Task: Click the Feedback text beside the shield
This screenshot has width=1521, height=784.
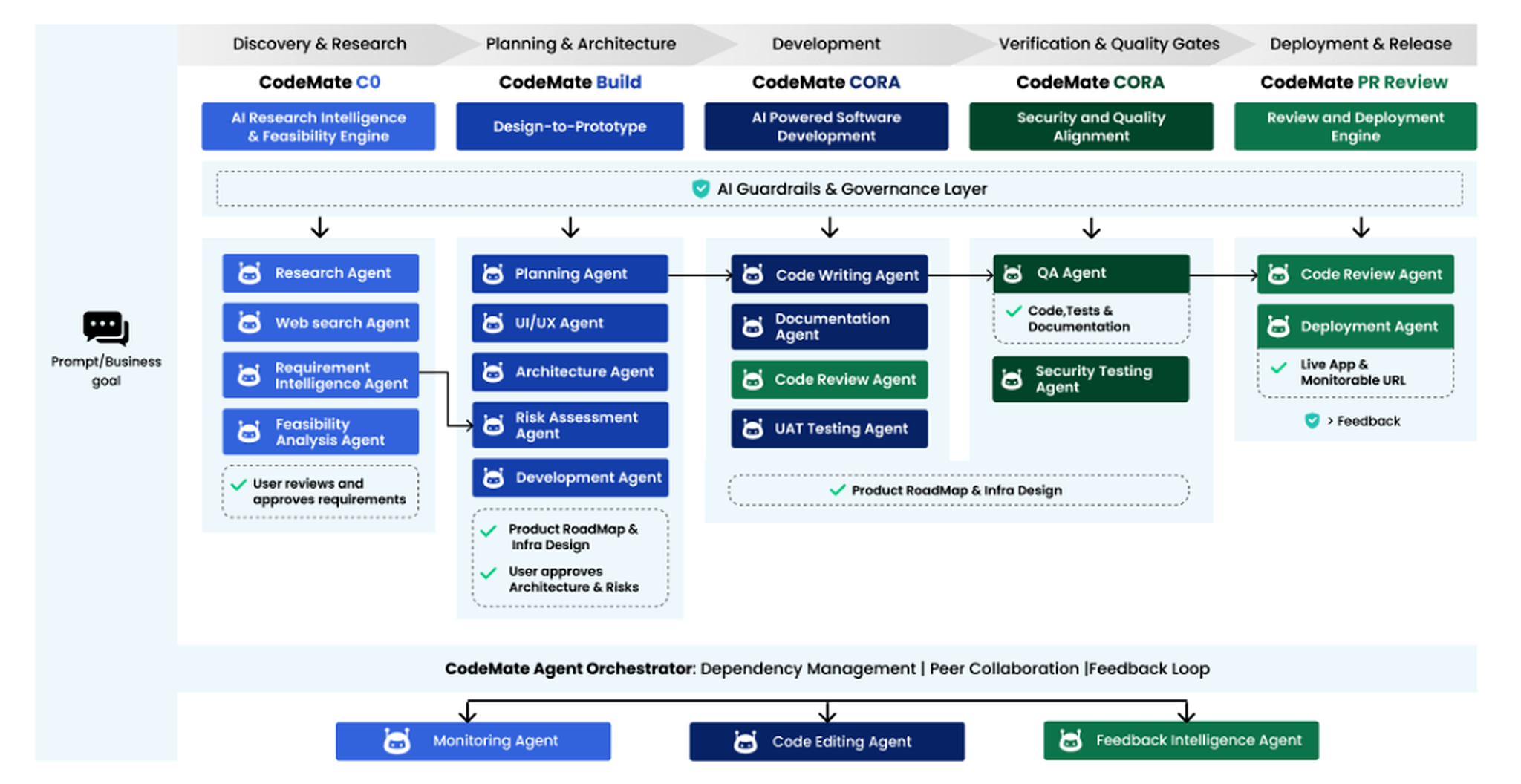Action: (1369, 421)
